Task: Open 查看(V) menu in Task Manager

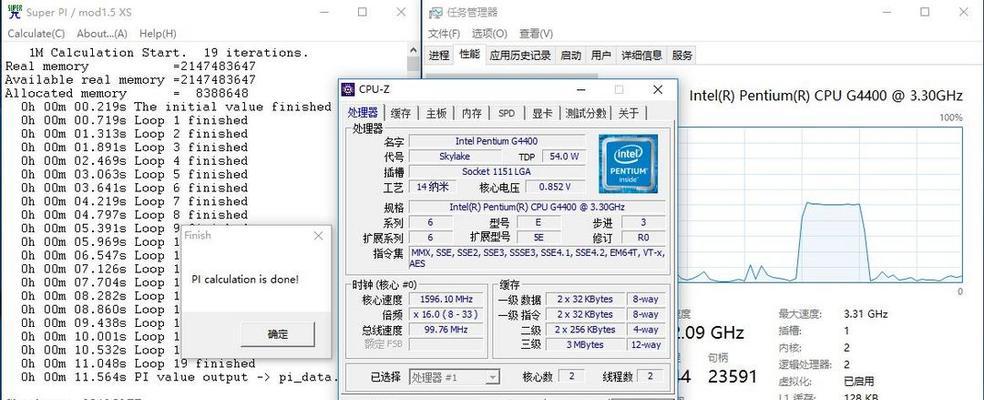Action: (536, 34)
